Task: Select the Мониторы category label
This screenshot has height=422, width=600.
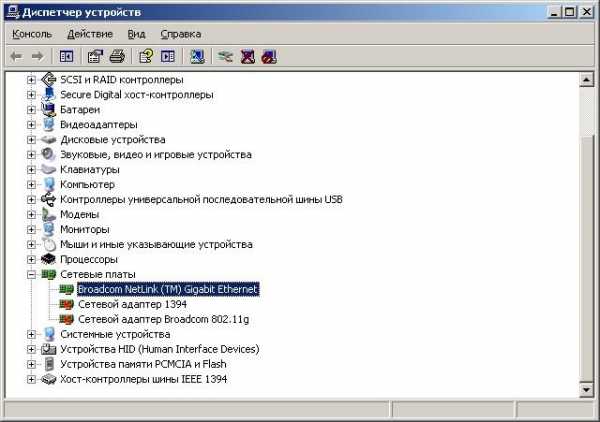Action: (x=85, y=229)
